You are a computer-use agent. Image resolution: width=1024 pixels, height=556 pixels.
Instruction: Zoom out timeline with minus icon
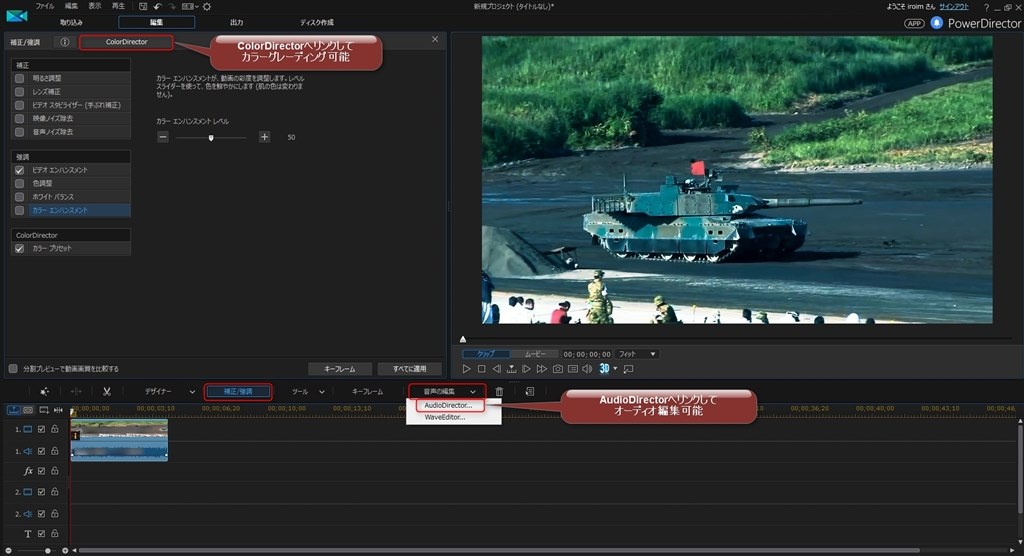(8, 551)
